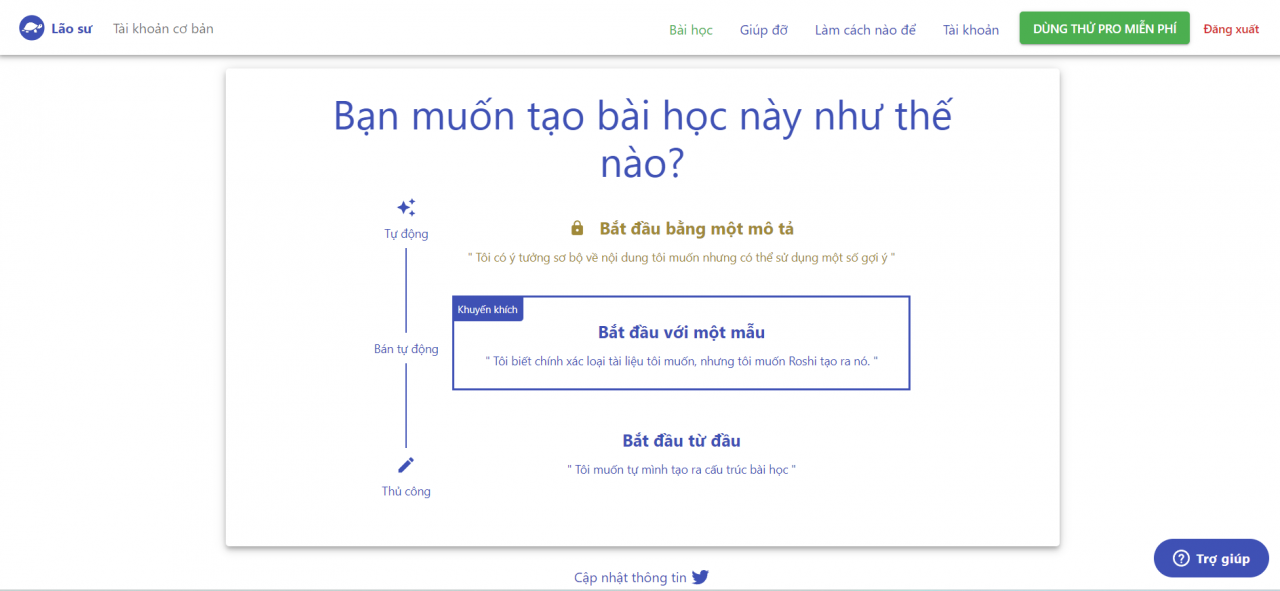Open the Trợ giúp help button
The width and height of the screenshot is (1280, 591).
click(1211, 558)
